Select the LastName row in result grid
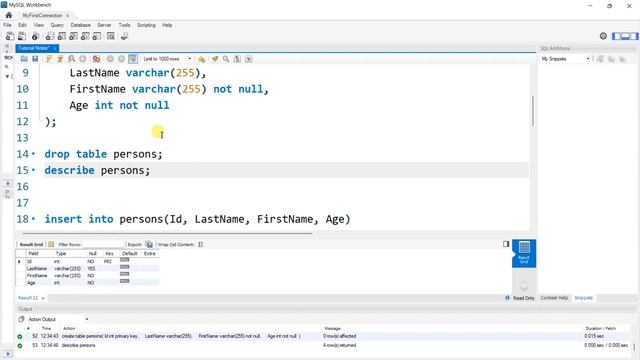 pyautogui.click(x=87, y=269)
